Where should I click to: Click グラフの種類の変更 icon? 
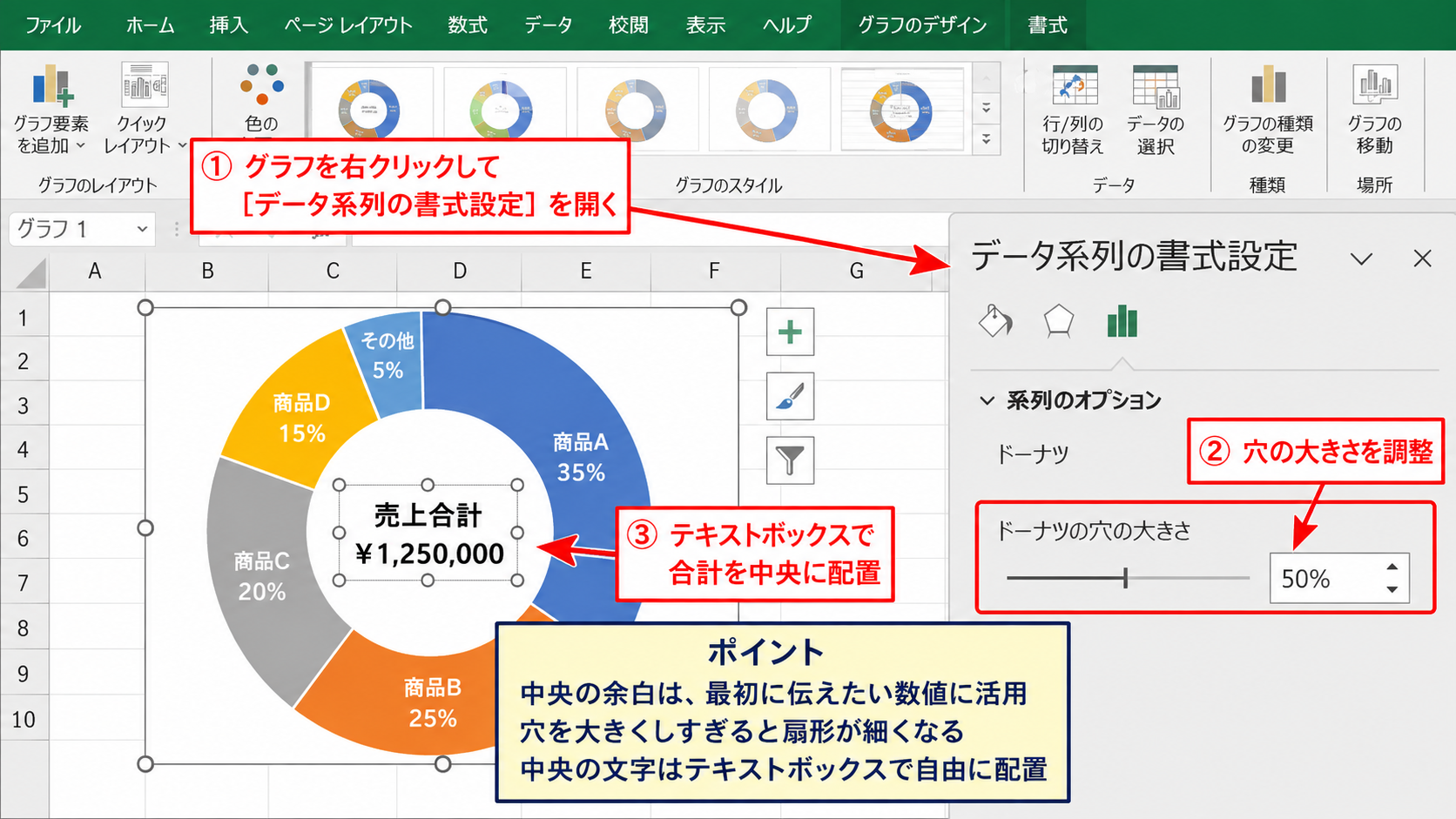coord(1268,85)
